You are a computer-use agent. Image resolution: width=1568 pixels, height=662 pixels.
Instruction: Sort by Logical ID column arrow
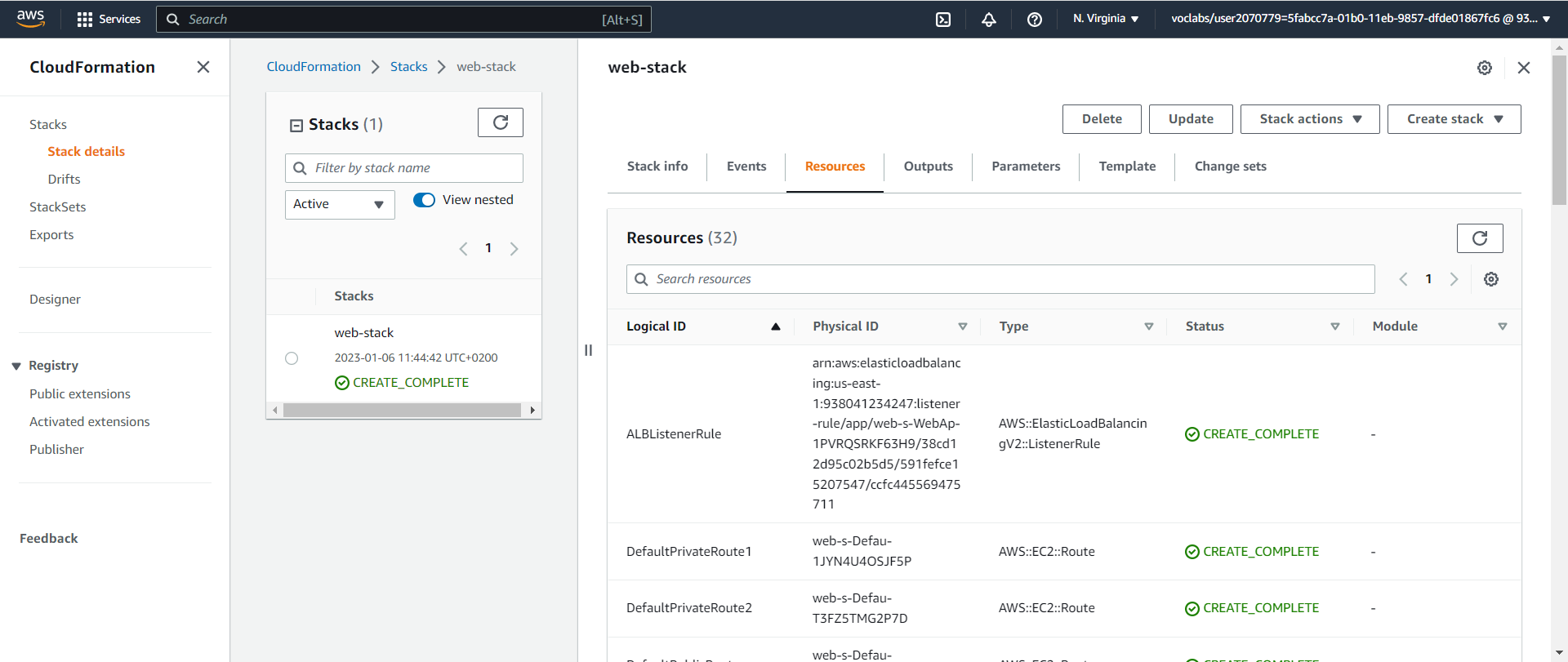(x=776, y=327)
